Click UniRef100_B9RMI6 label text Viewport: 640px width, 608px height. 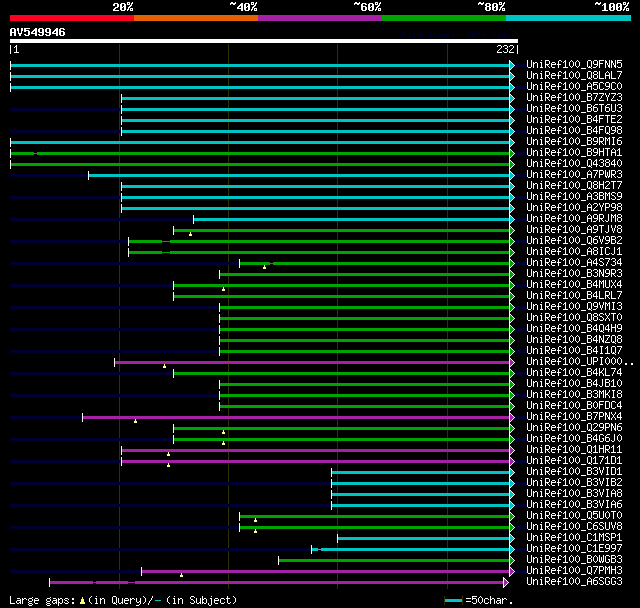(574, 142)
